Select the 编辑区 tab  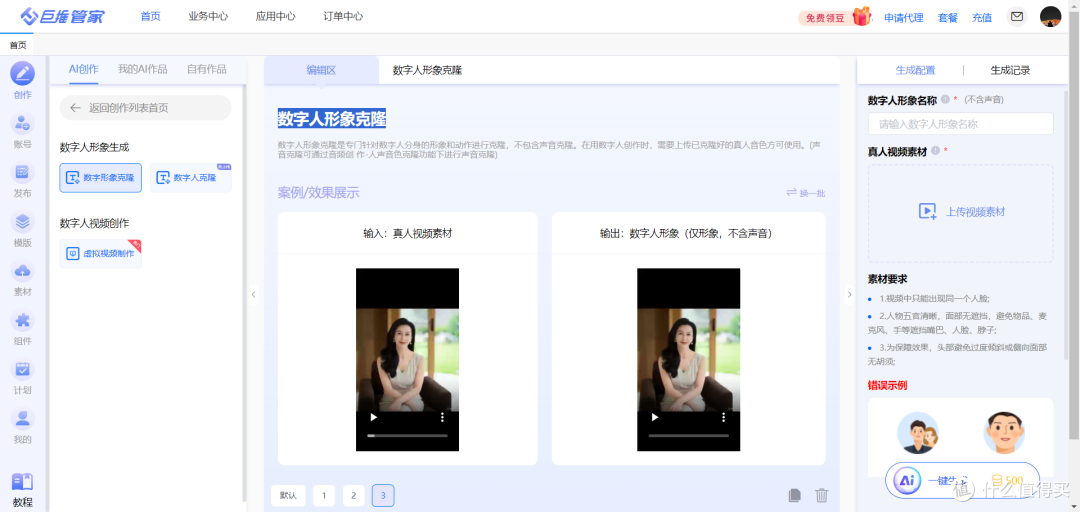[x=321, y=70]
